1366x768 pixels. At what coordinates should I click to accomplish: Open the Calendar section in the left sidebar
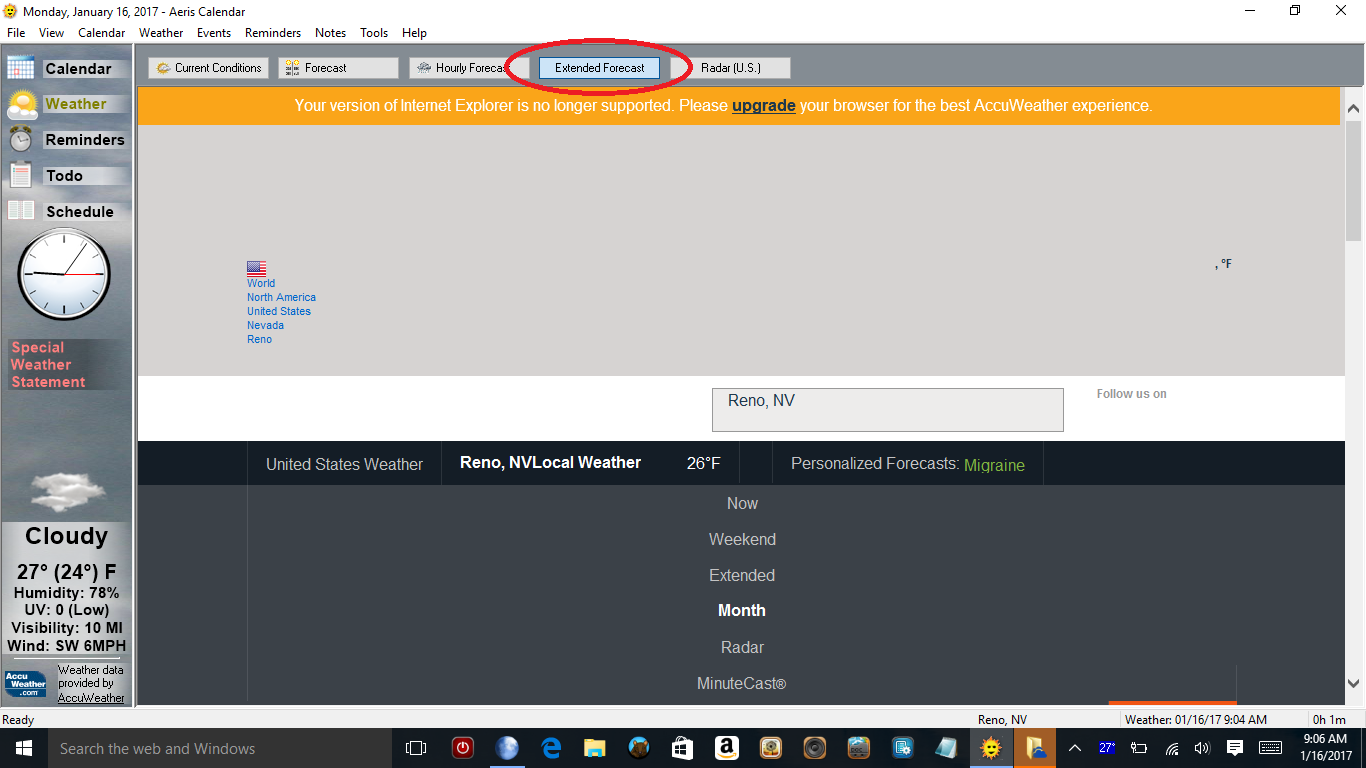[x=68, y=68]
